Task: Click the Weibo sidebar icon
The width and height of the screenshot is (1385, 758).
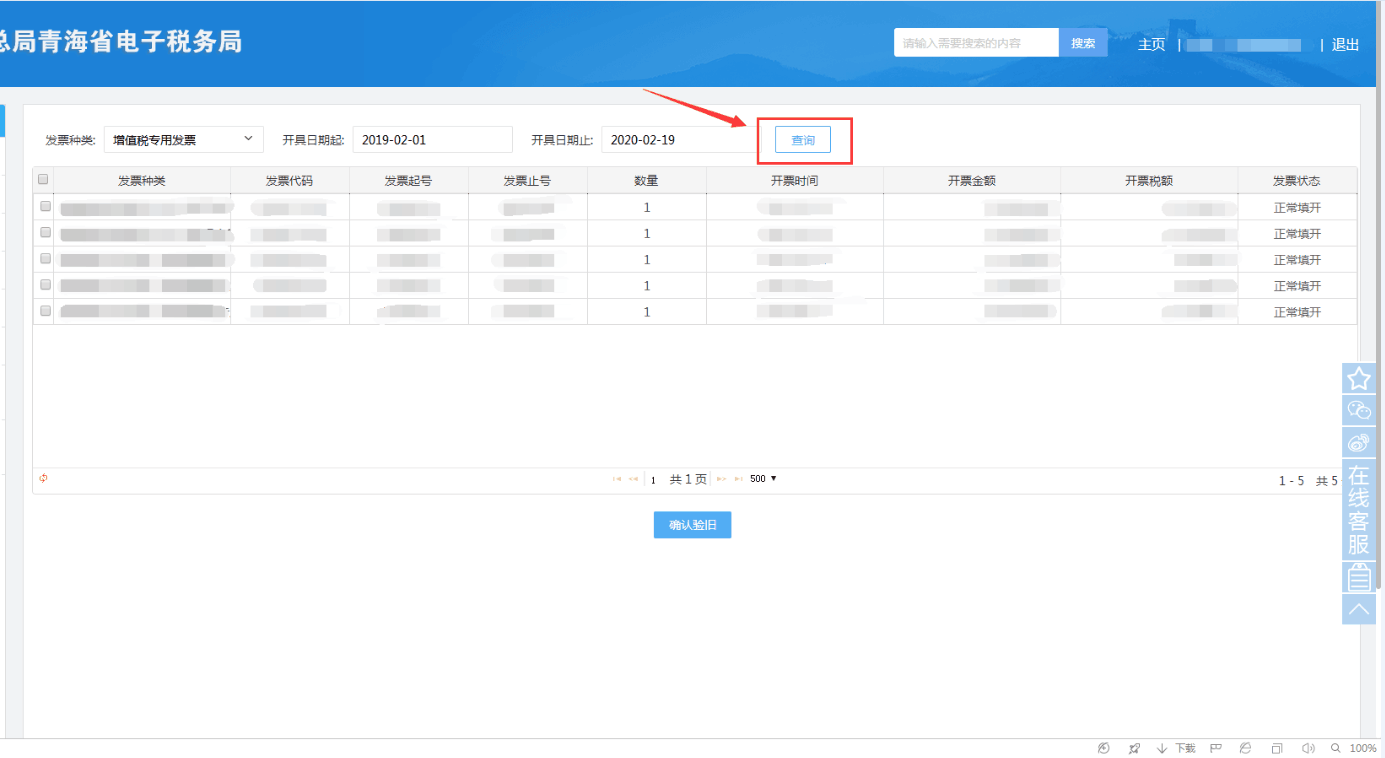Action: tap(1359, 442)
